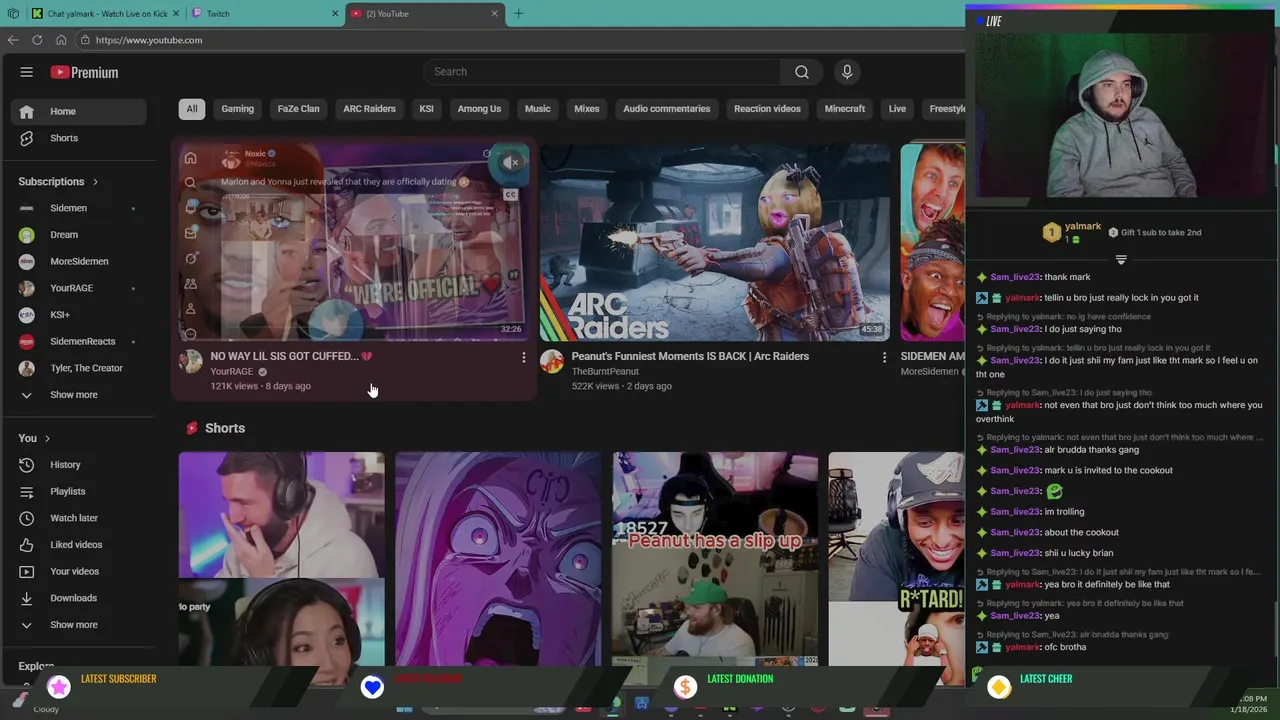Click the chat collapse arrow under yalmark leaderboard
This screenshot has width=1280, height=720.
coord(1121,259)
